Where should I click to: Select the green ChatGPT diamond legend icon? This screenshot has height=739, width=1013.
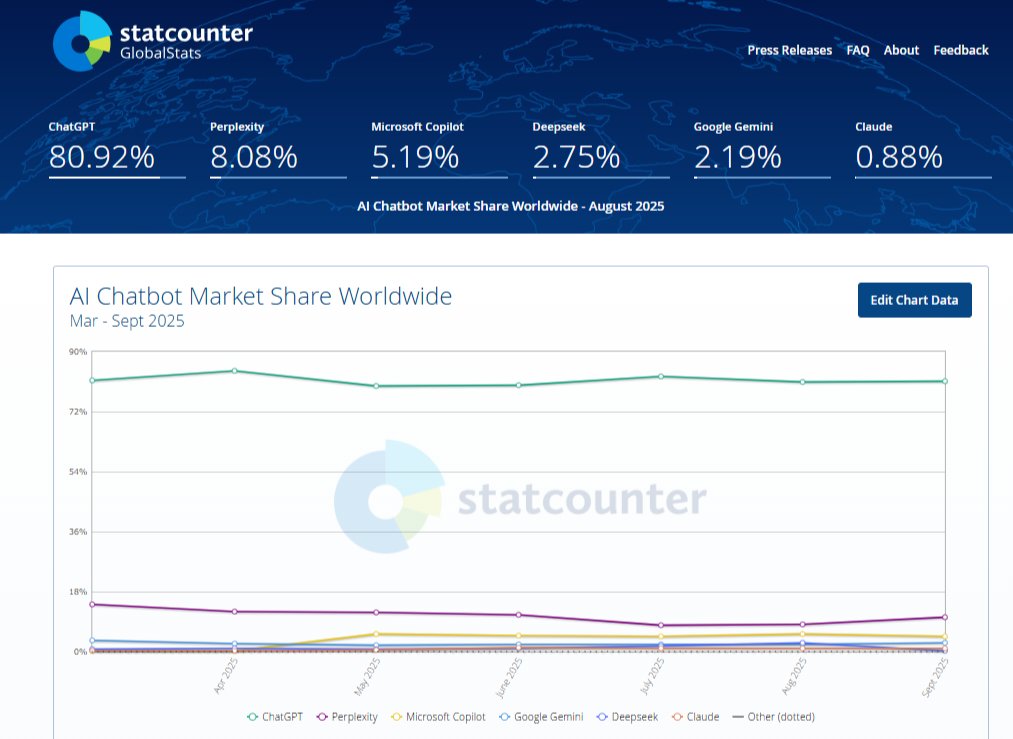[252, 717]
